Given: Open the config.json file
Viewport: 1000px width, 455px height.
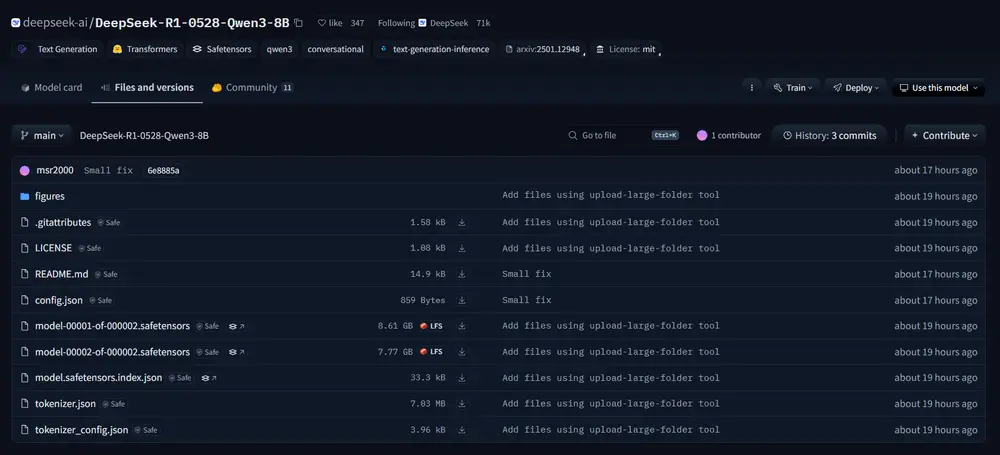Looking at the screenshot, I should pyautogui.click(x=59, y=300).
